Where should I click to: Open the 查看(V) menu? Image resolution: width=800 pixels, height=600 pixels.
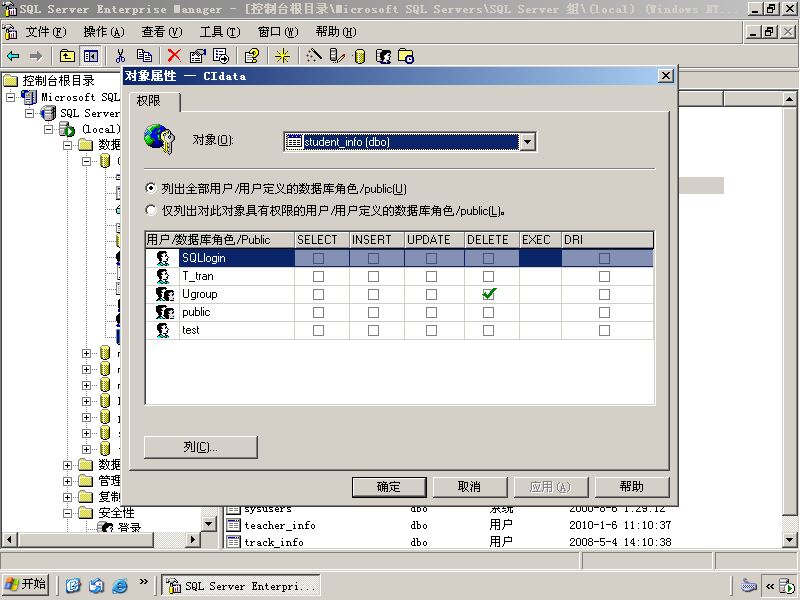(162, 32)
